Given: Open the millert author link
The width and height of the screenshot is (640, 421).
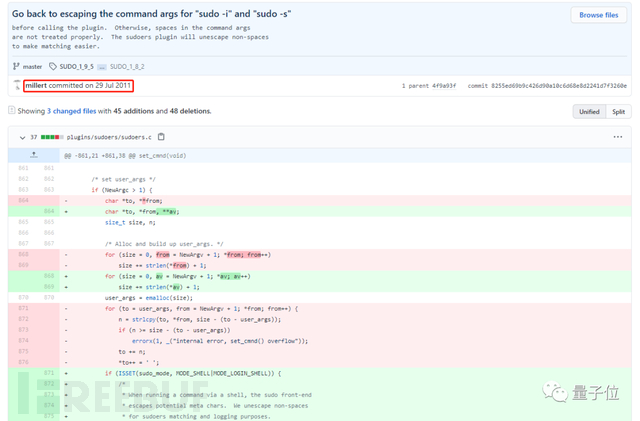Looking at the screenshot, I should click(36, 85).
